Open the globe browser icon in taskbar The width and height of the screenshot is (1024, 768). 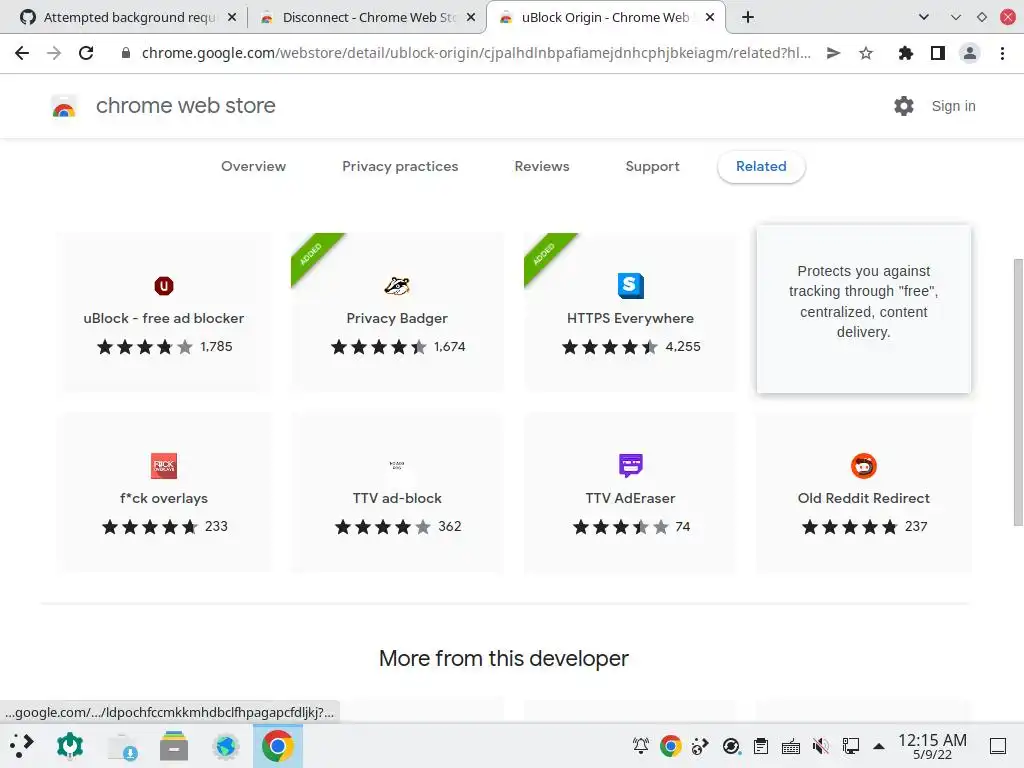pos(225,746)
